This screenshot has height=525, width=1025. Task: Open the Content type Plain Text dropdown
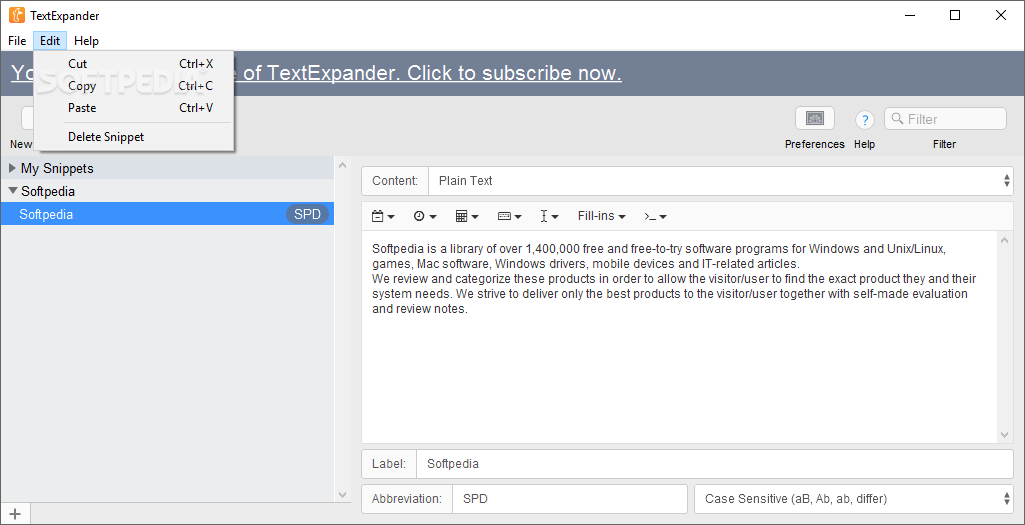pos(720,180)
